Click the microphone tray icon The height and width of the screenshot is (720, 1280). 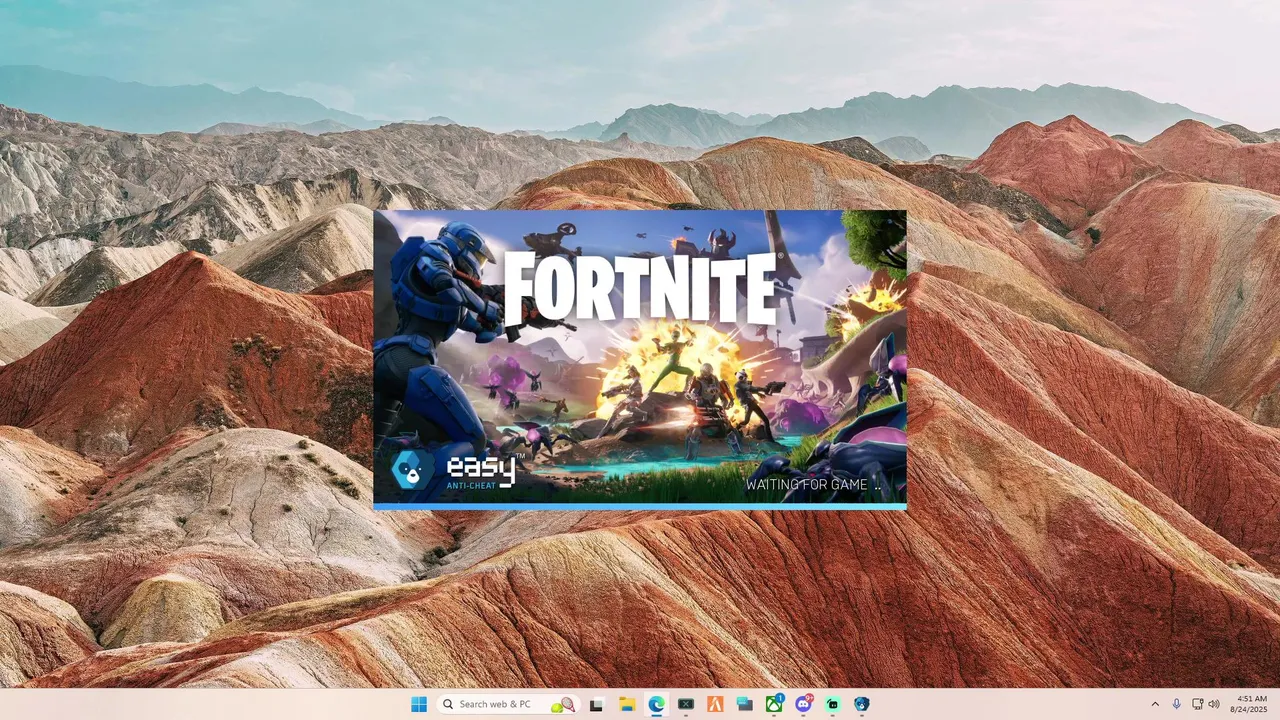point(1177,704)
